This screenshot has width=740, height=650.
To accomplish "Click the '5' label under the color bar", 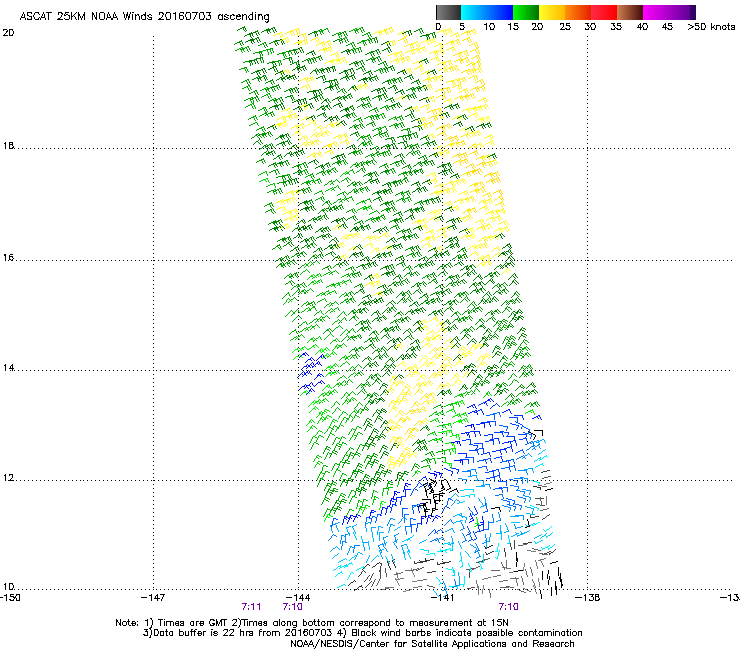I will click(462, 27).
